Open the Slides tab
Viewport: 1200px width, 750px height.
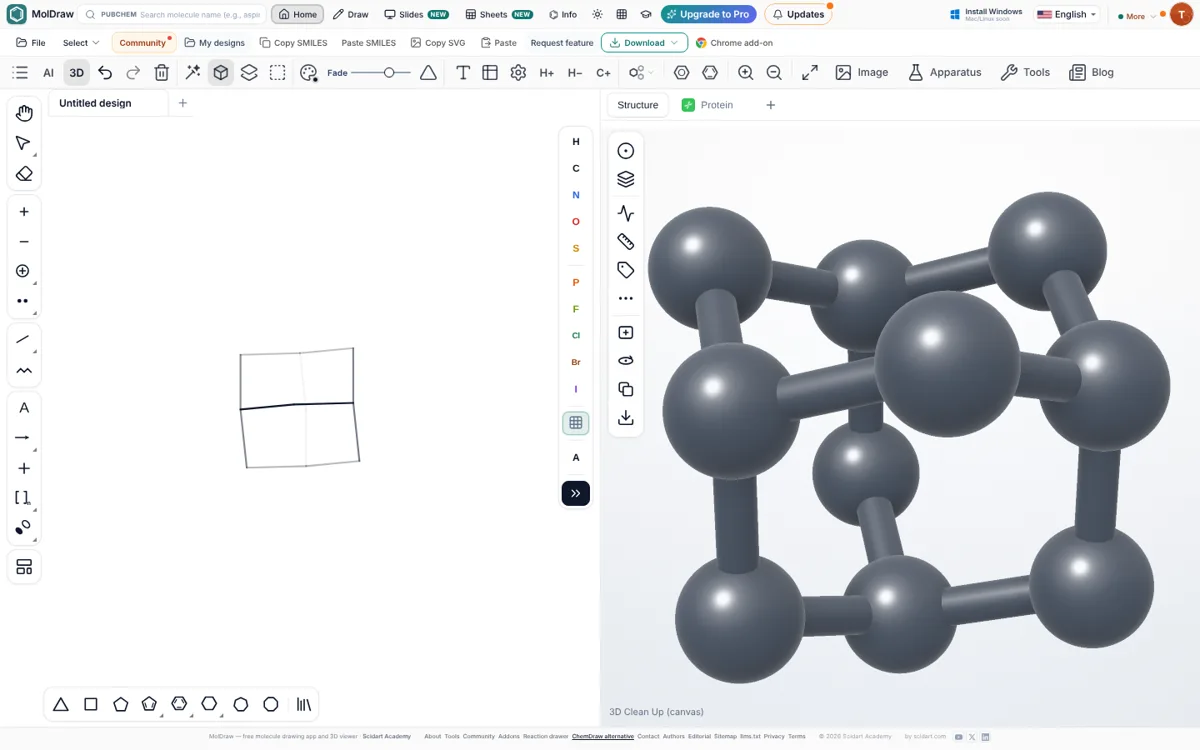pyautogui.click(x=417, y=15)
